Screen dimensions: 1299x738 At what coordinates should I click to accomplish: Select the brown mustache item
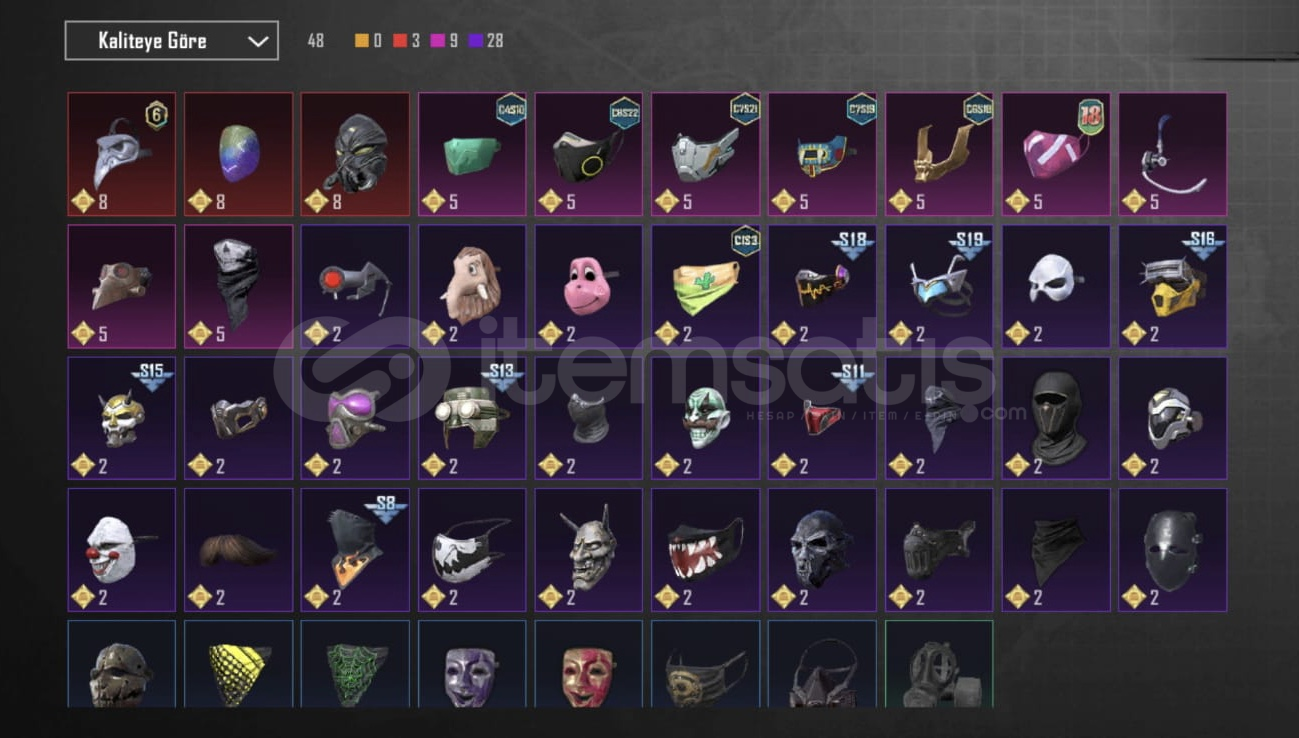239,550
